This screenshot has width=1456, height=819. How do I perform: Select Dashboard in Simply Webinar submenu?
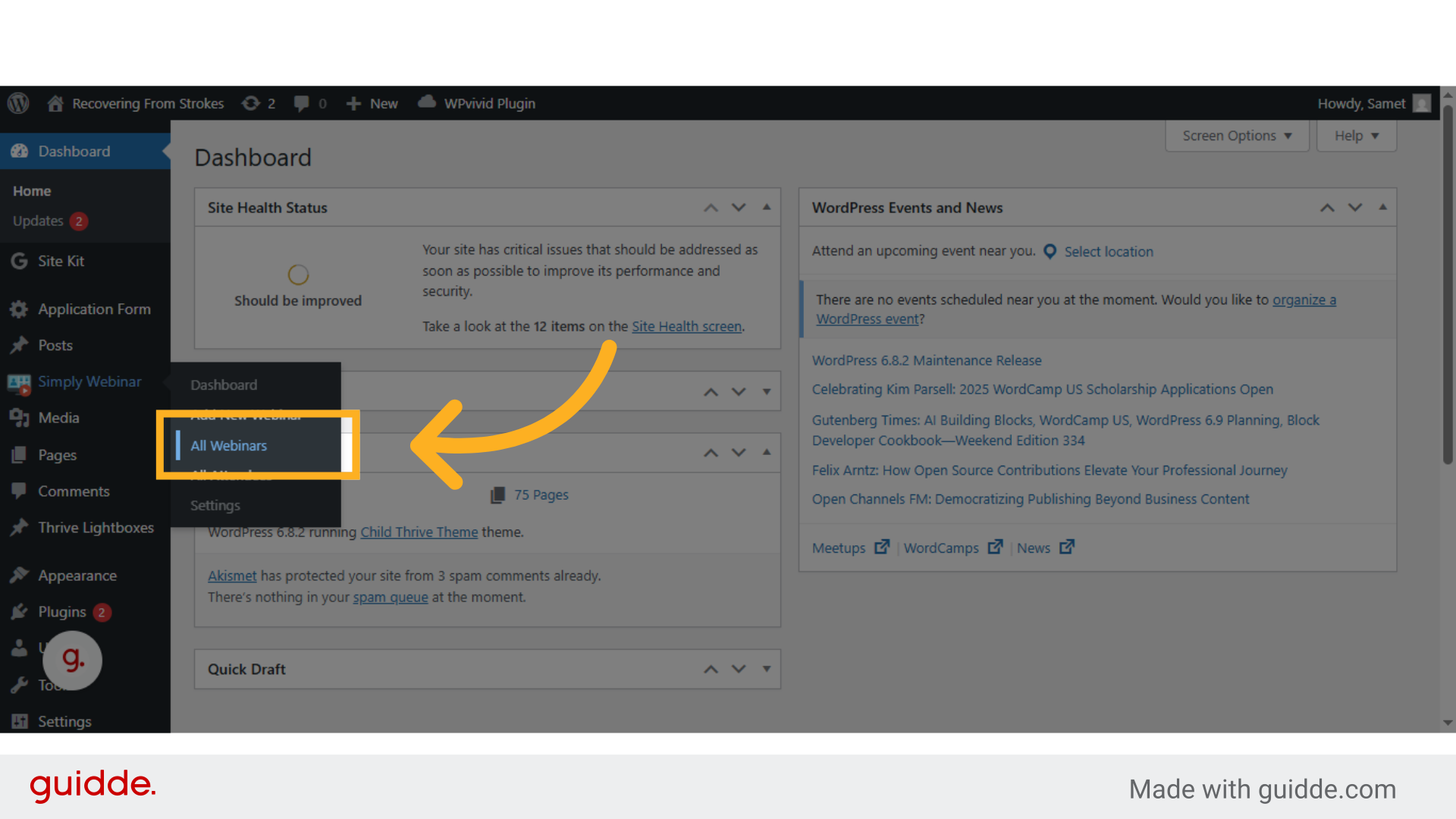tap(224, 385)
